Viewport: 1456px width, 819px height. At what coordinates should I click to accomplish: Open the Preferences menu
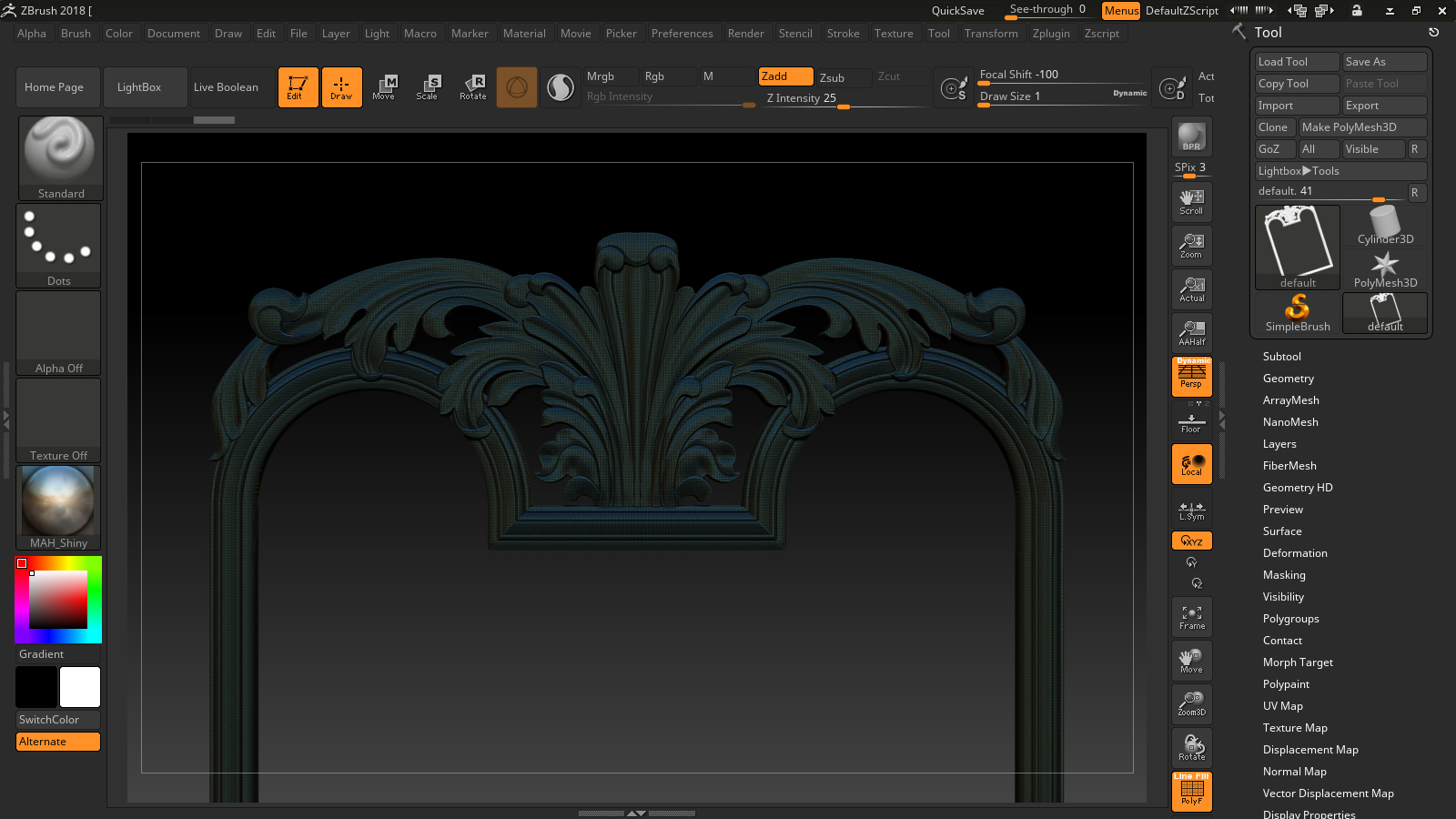(682, 34)
